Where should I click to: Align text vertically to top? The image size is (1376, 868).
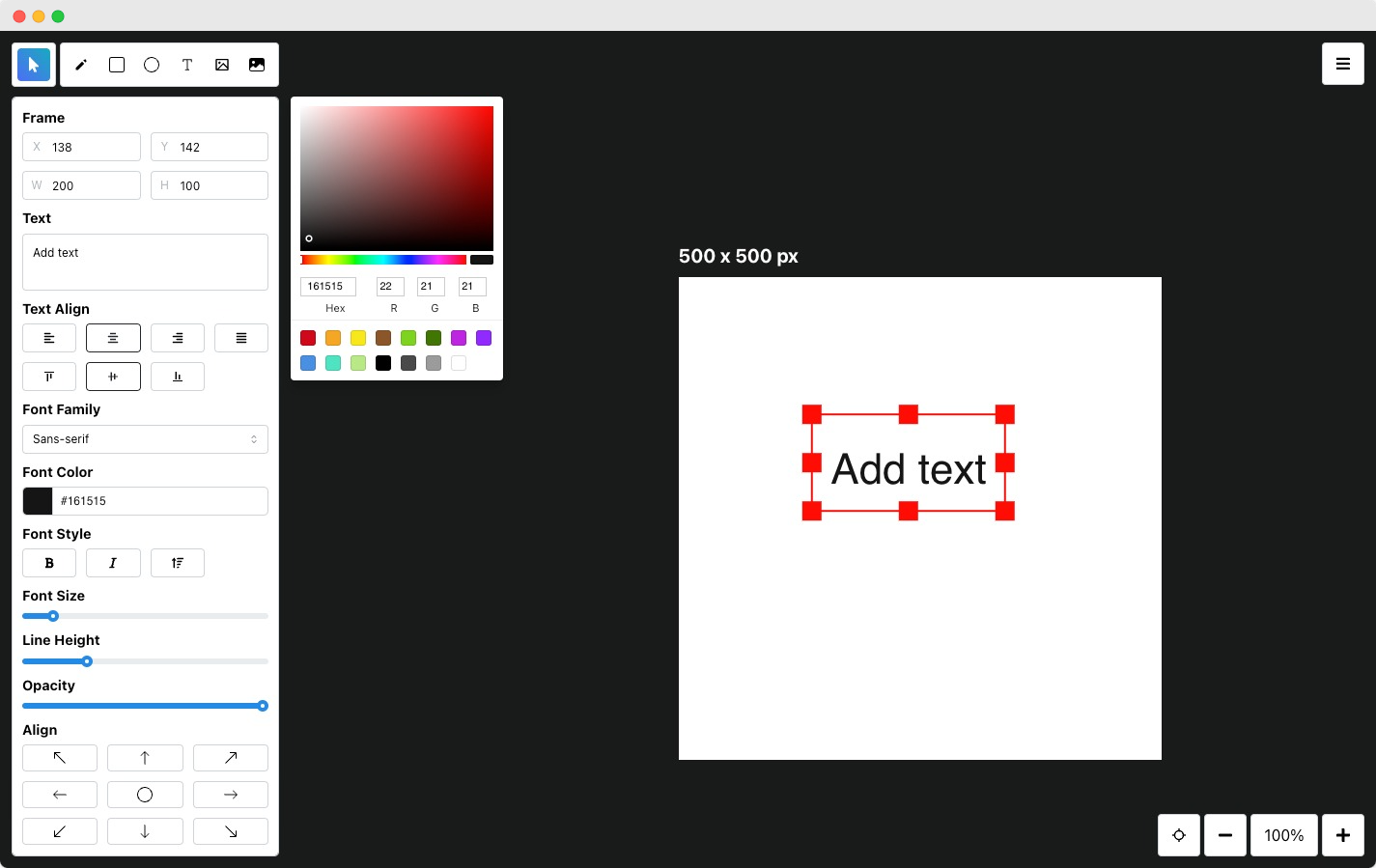coord(49,377)
